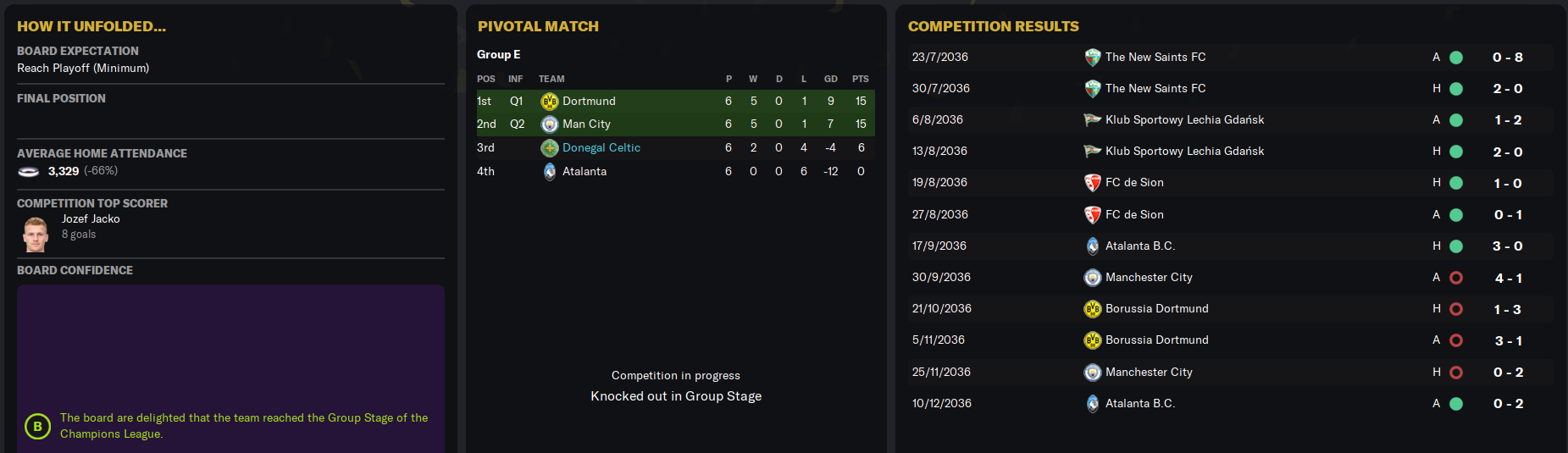Select the Dortmund row in Group E

click(675, 102)
